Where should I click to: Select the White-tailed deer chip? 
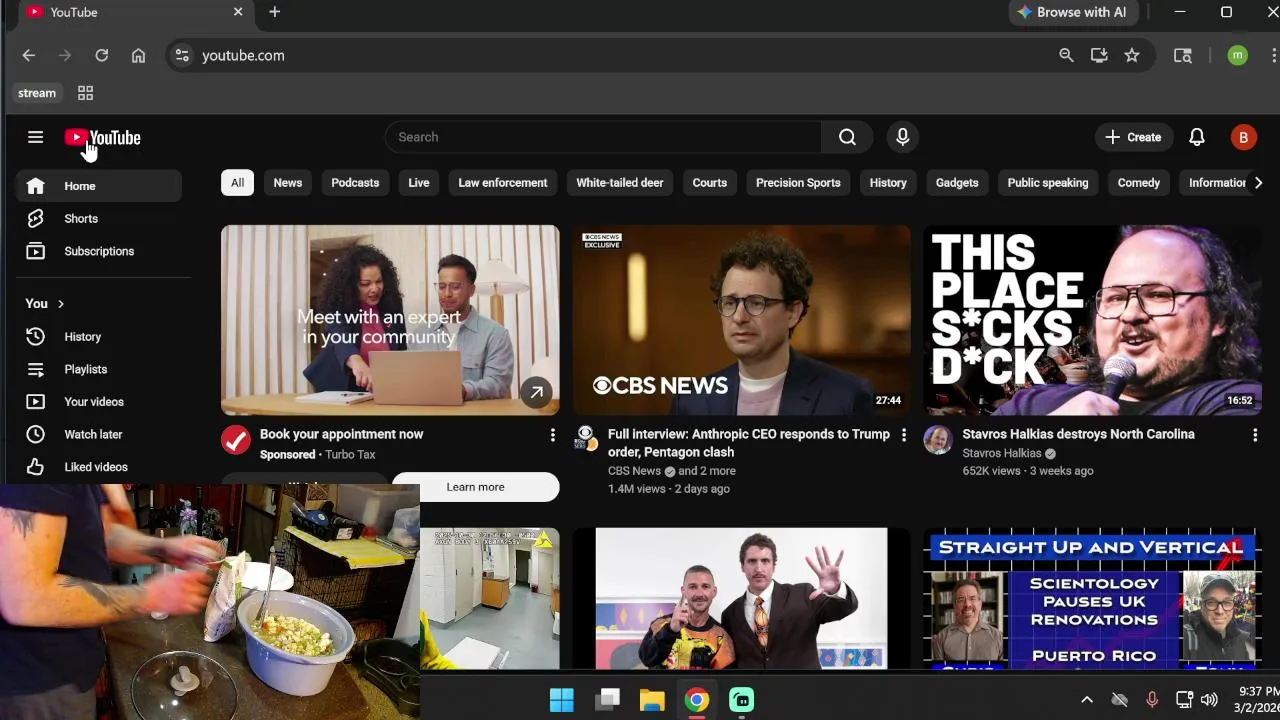point(620,183)
